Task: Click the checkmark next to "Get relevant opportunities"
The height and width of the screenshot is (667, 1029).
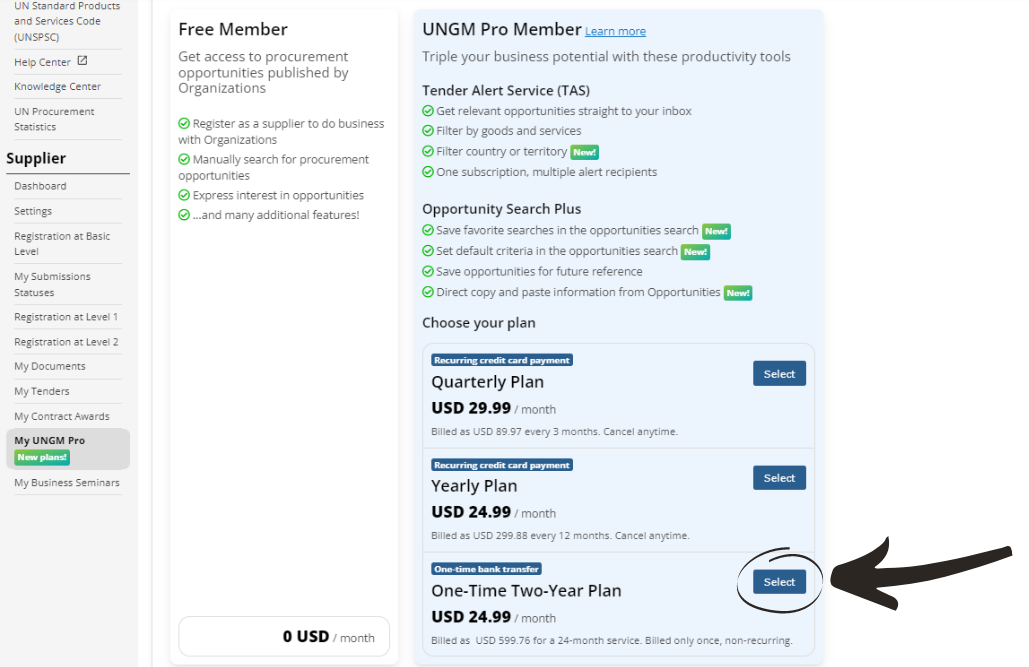Action: coord(428,112)
